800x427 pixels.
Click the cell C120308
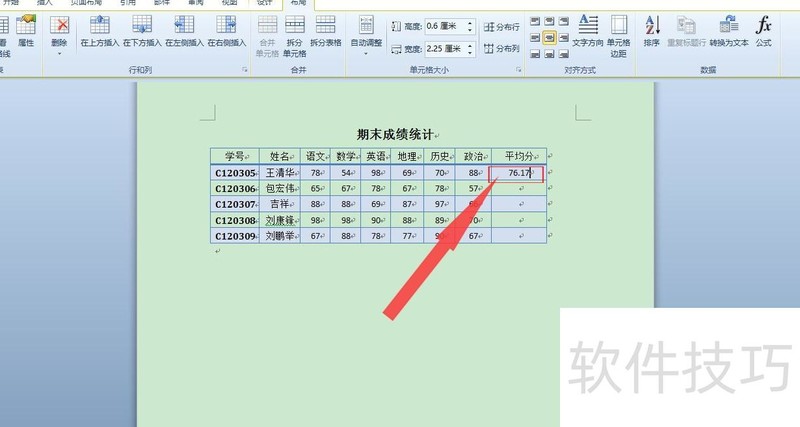[235, 220]
